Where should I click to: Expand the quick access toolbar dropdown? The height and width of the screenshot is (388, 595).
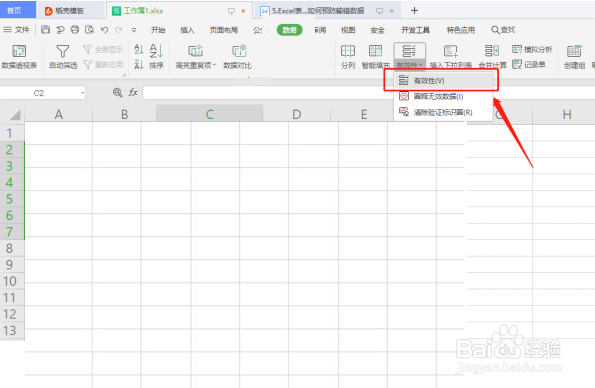coord(134,30)
